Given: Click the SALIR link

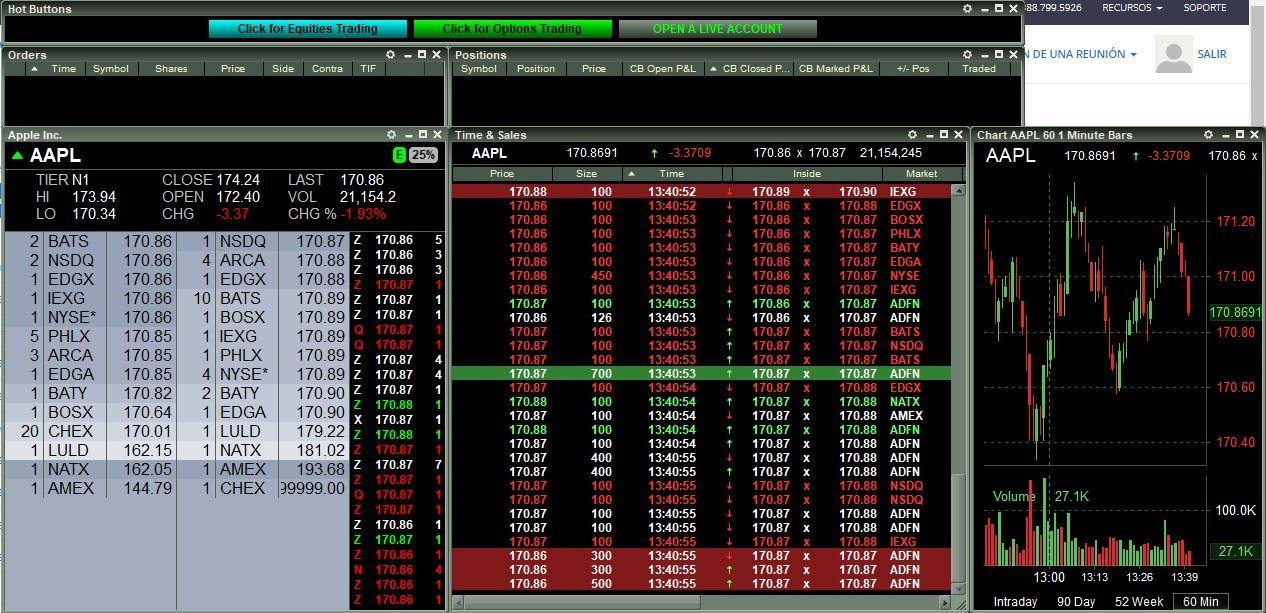Looking at the screenshot, I should point(1212,54).
